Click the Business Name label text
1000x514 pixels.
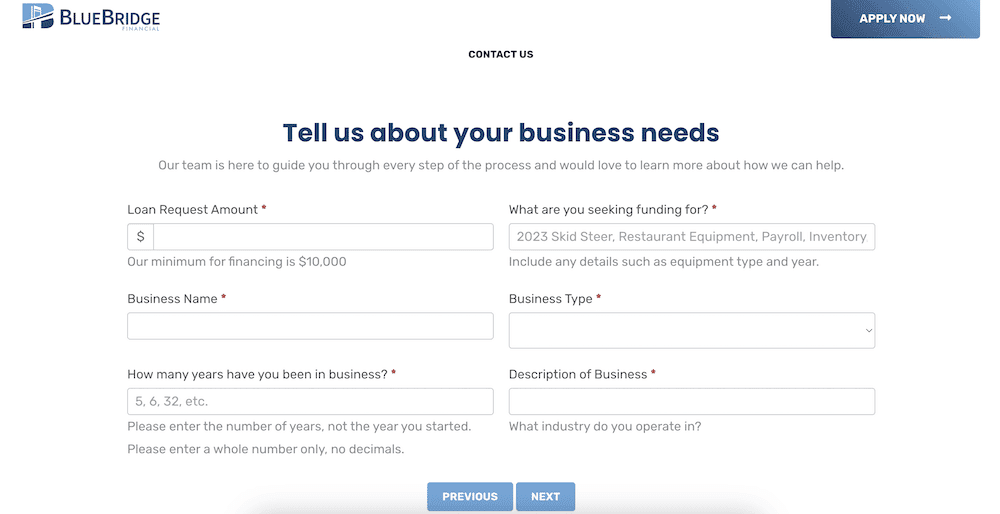tap(172, 299)
